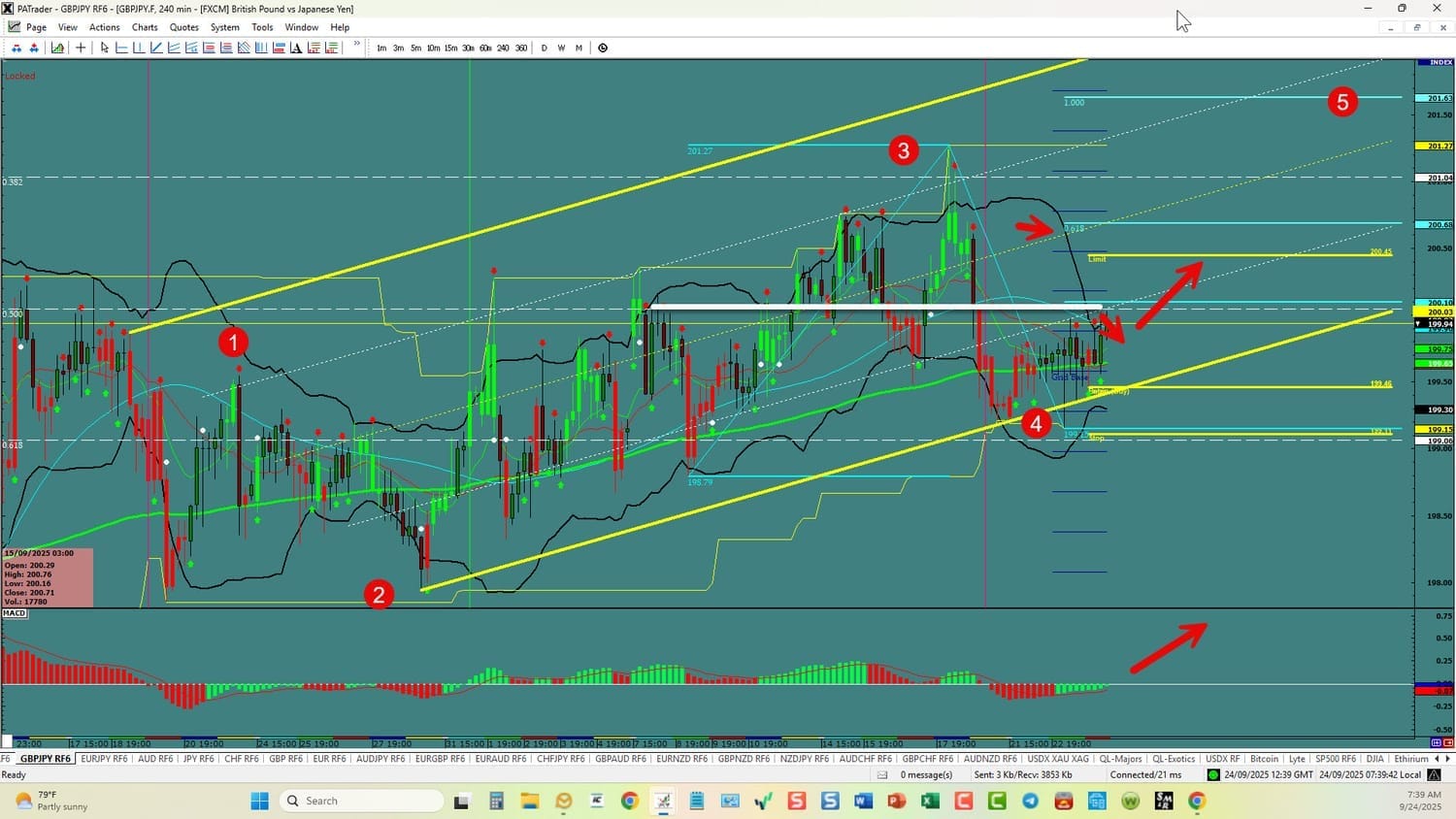The image size is (1456, 819).
Task: Click the "0 message(s)" status text
Action: (x=927, y=774)
